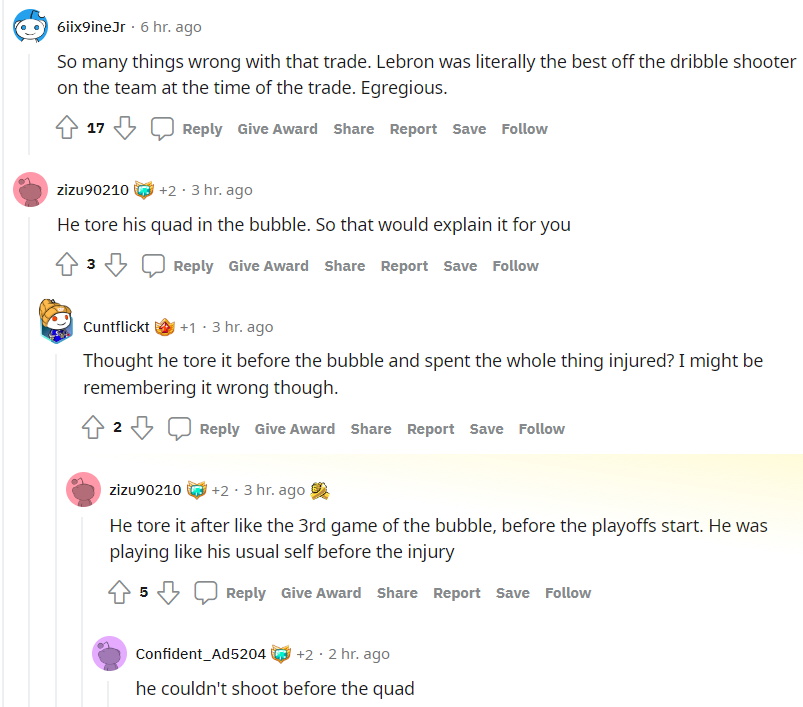Downvote zizu90210's reply with 5 points

[168, 593]
